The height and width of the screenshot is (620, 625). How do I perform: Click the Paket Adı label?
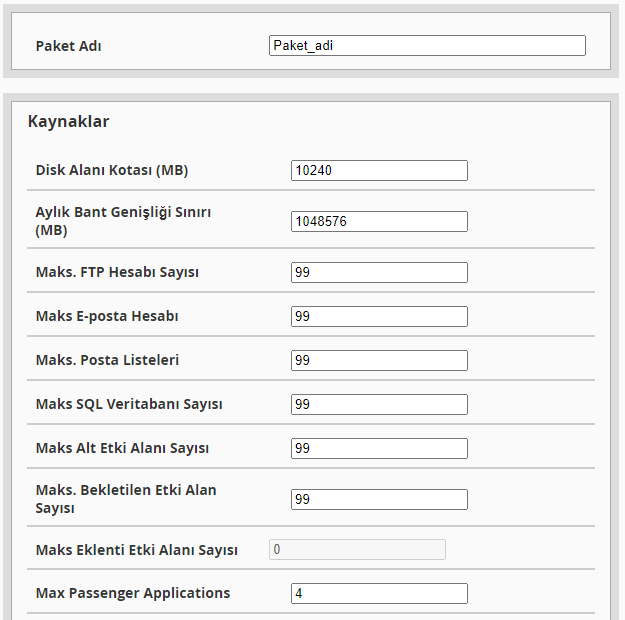pyautogui.click(x=68, y=46)
